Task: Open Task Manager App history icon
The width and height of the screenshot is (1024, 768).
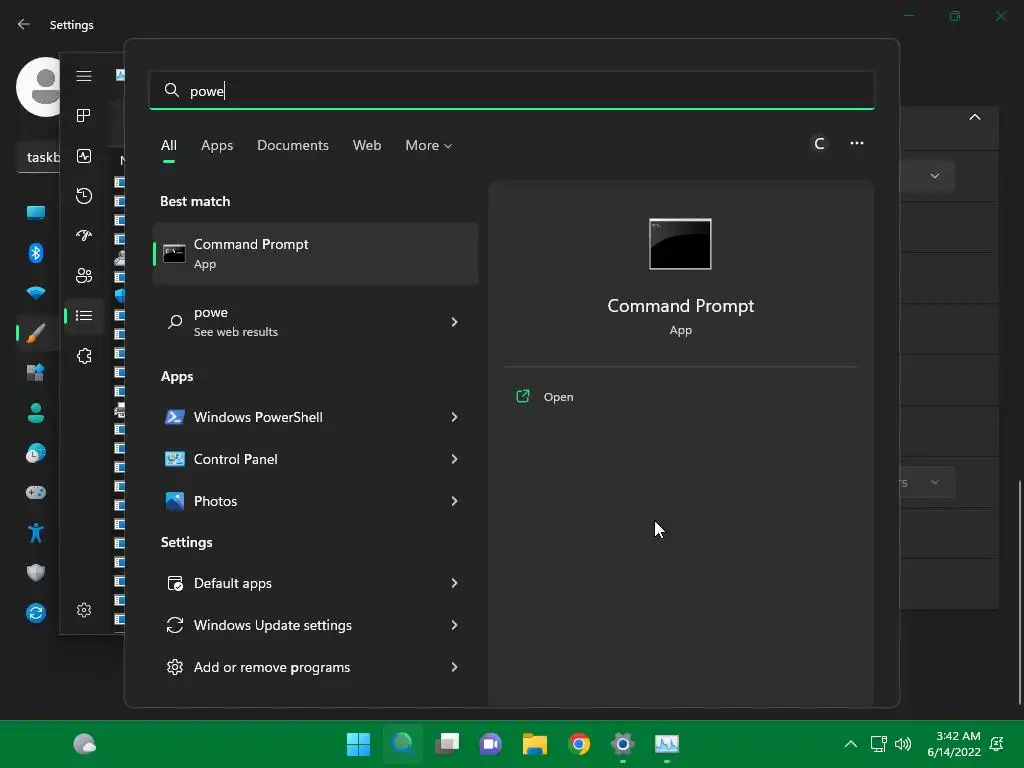Action: tap(84, 196)
